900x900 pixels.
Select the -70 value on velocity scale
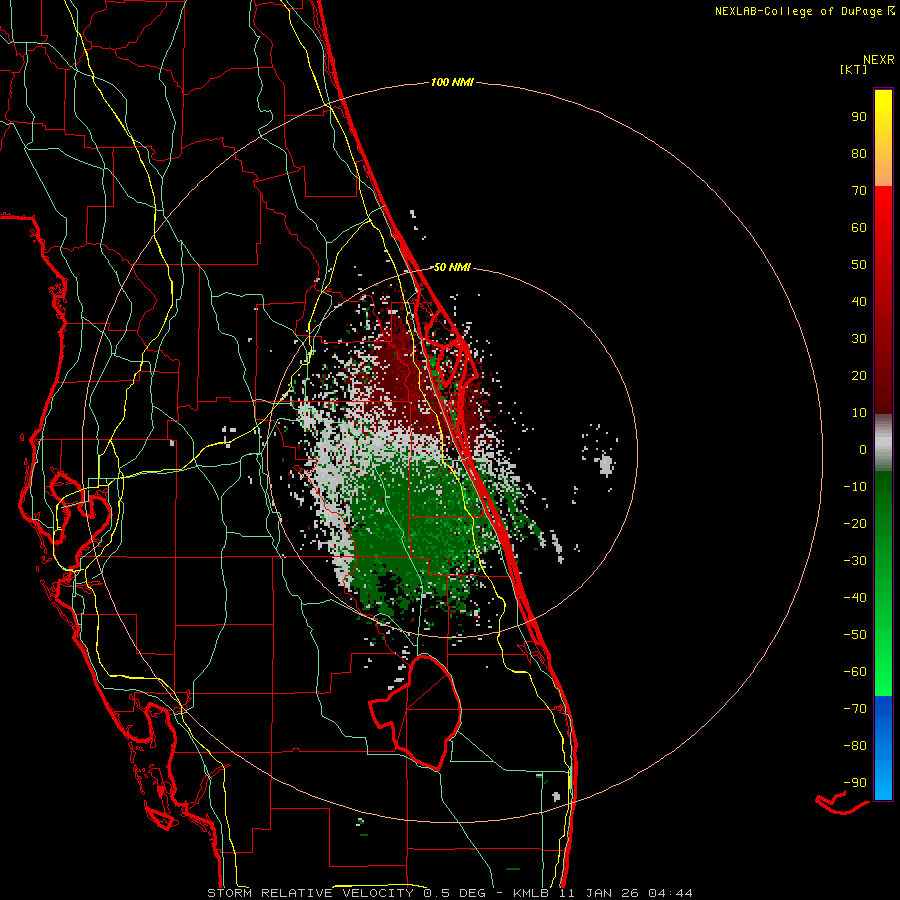pos(855,708)
